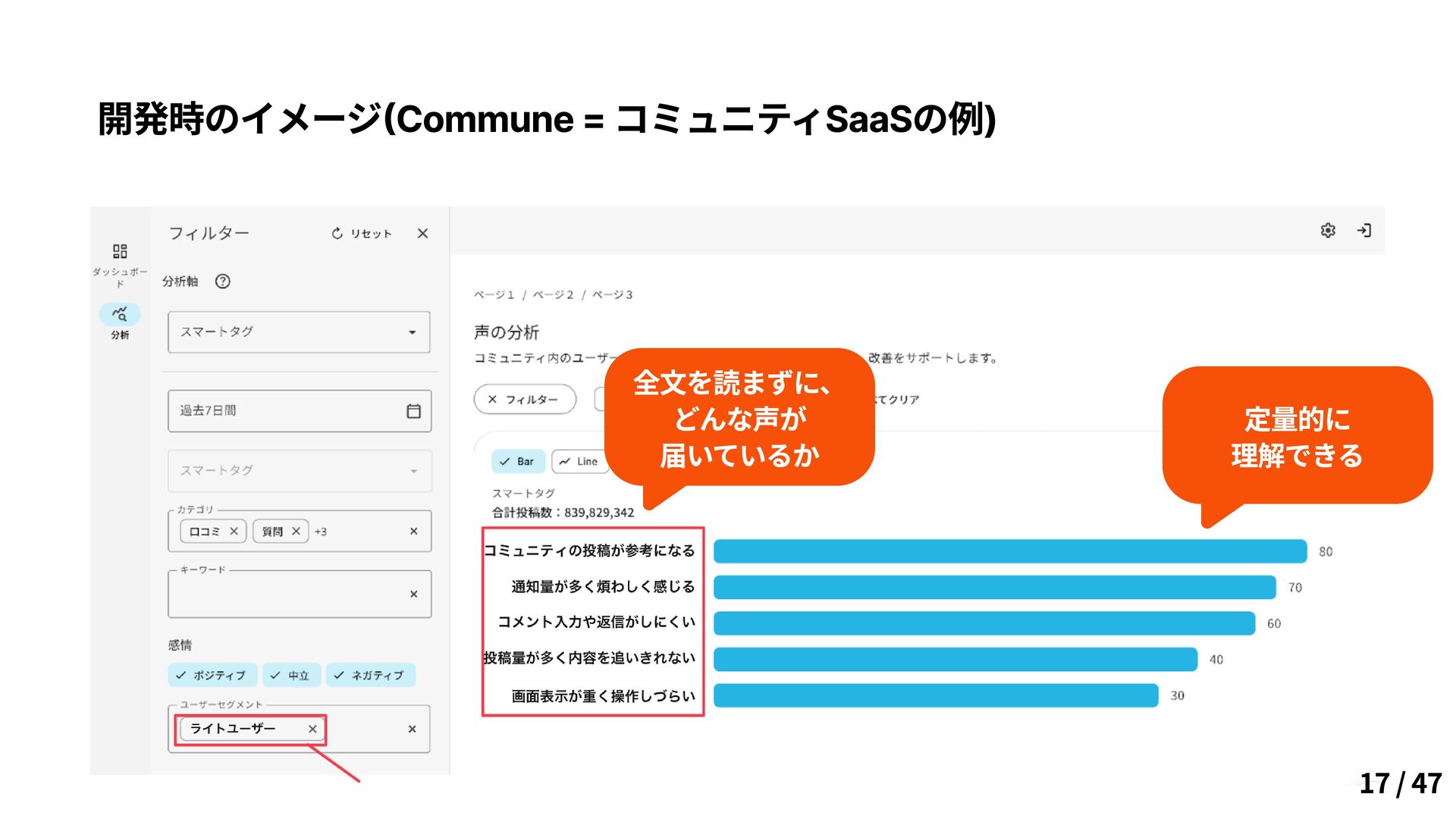Click the settings gear icon
Image resolution: width=1456 pixels, height=819 pixels.
tap(1328, 231)
